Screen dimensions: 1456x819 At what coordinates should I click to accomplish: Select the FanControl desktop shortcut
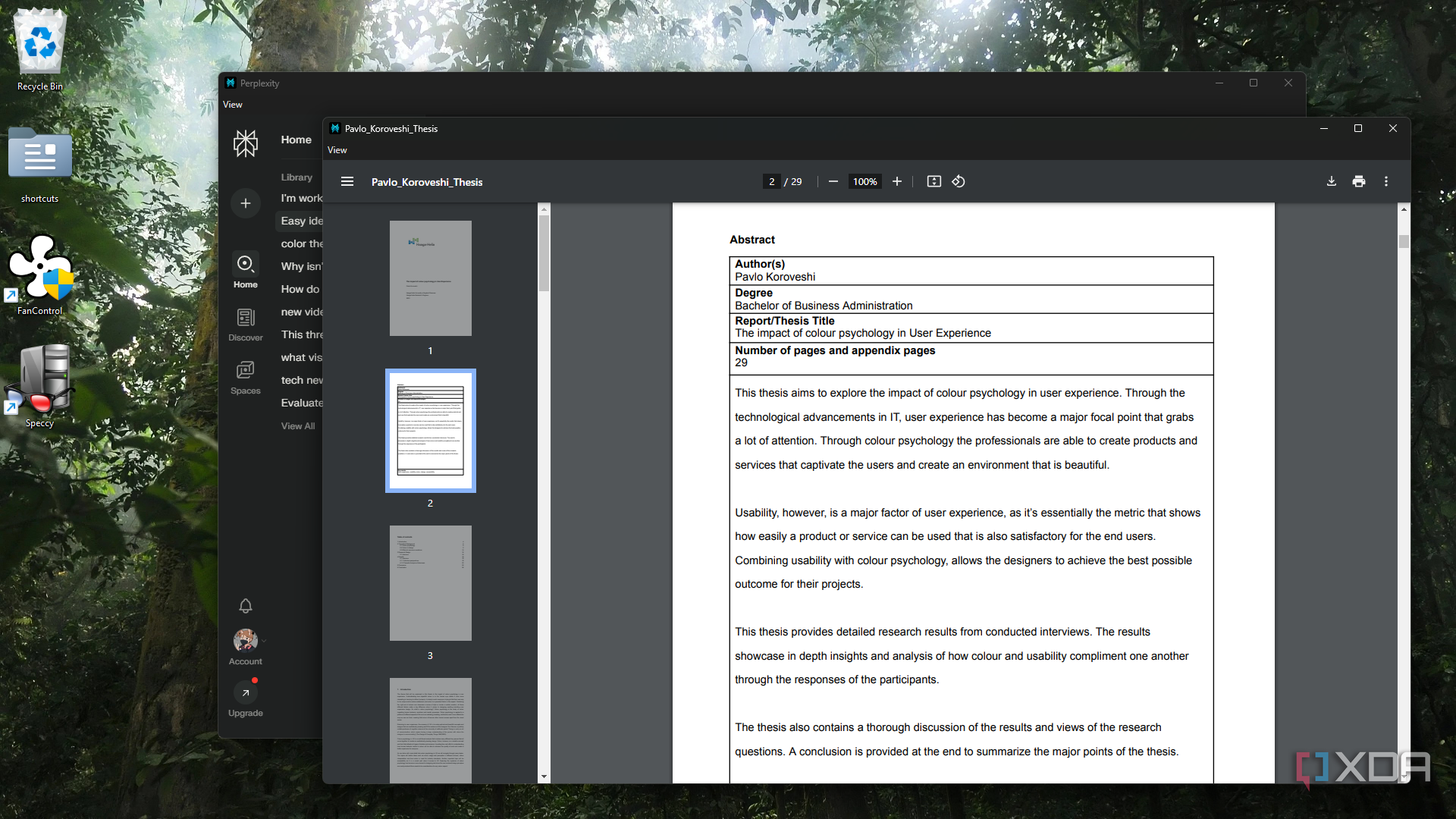coord(40,275)
